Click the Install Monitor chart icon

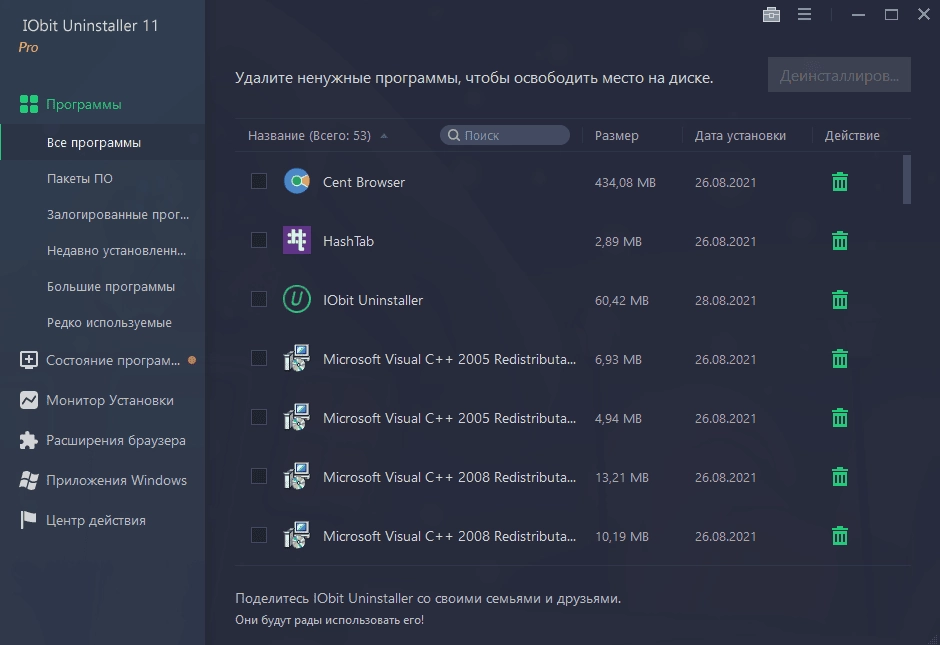click(29, 400)
